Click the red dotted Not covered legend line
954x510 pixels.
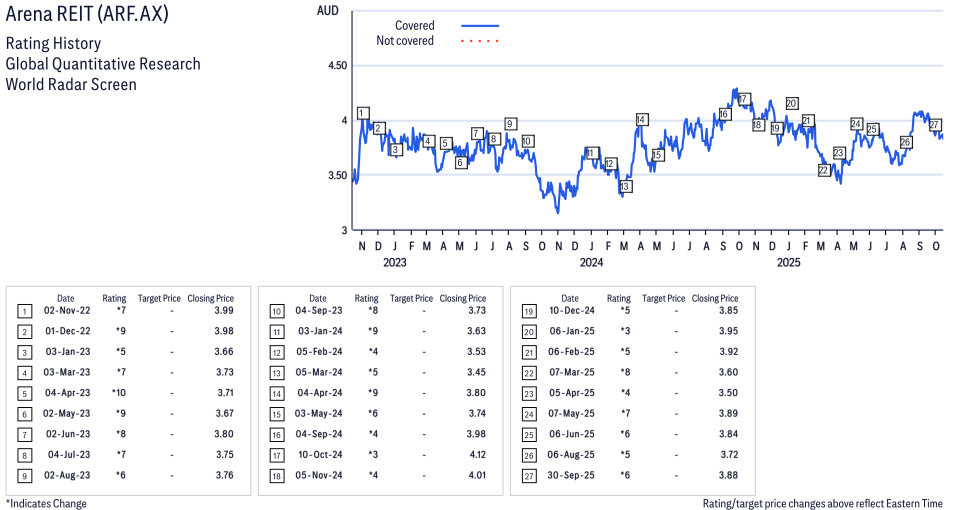click(x=480, y=41)
